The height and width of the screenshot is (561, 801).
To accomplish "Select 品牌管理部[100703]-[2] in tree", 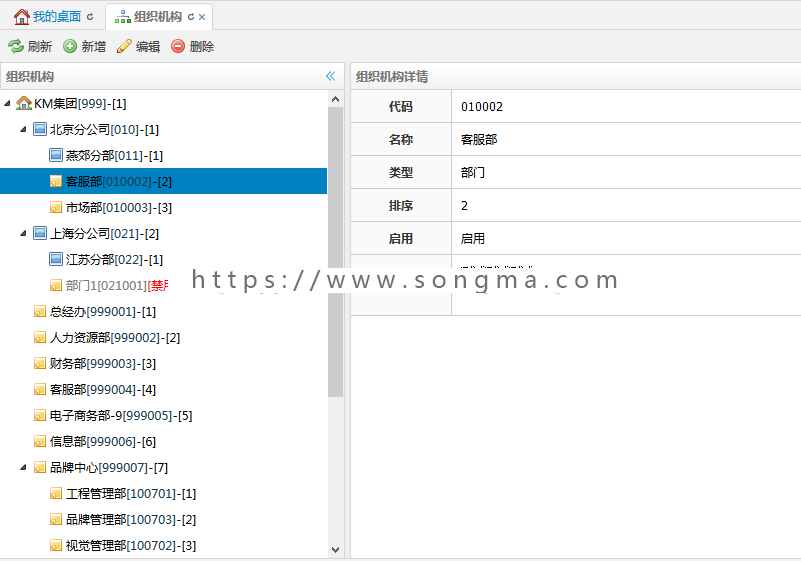I will click(x=131, y=520).
